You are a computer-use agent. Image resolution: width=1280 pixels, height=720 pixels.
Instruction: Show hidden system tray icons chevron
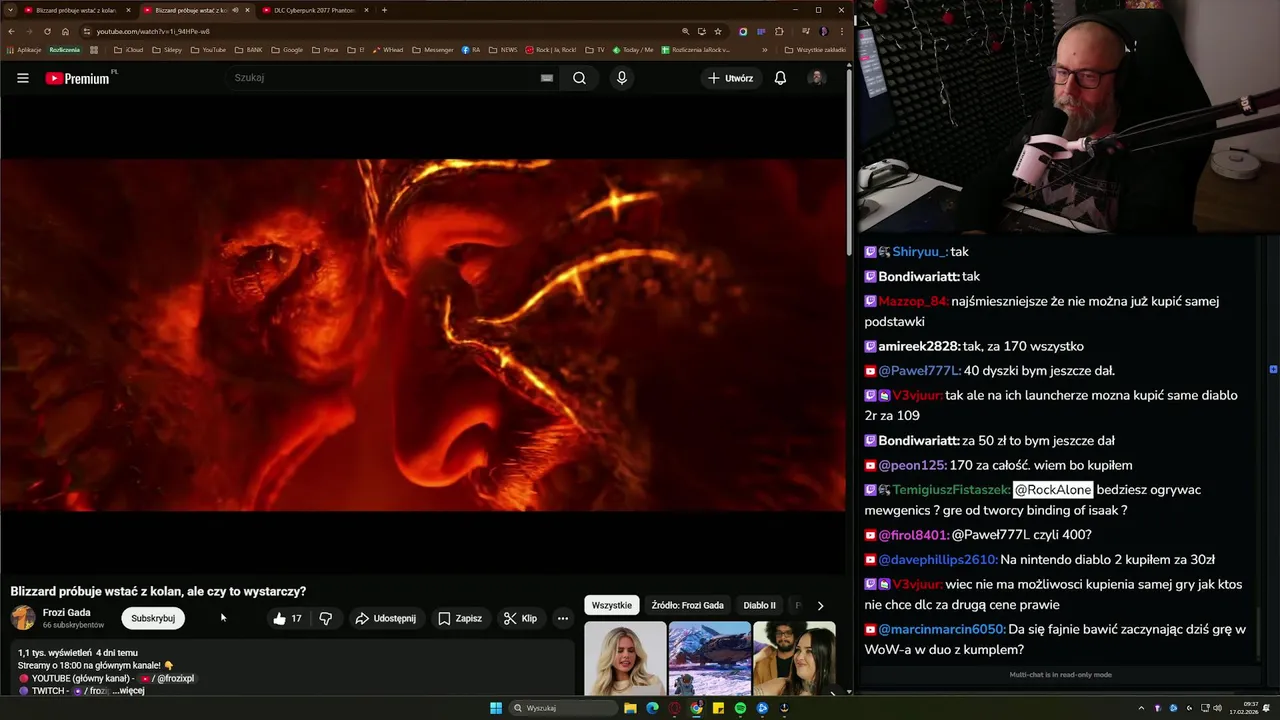coord(1141,708)
